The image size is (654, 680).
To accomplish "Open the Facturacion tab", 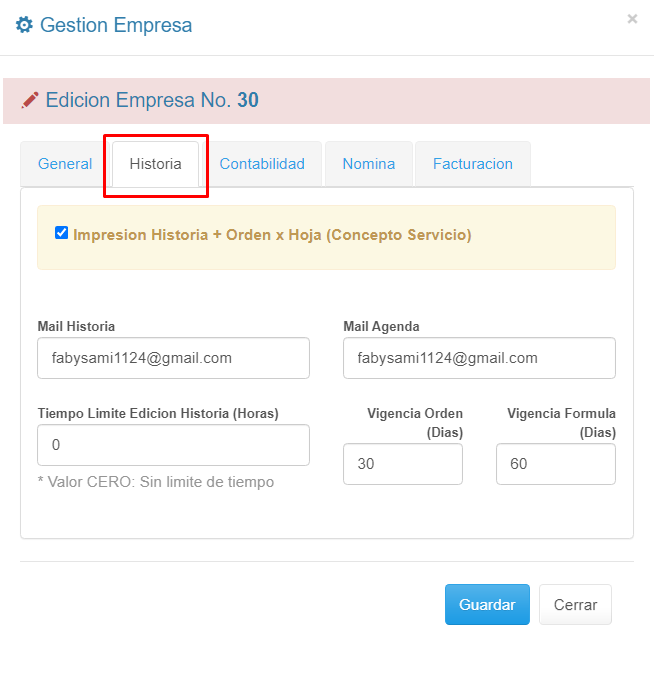I will [x=473, y=164].
